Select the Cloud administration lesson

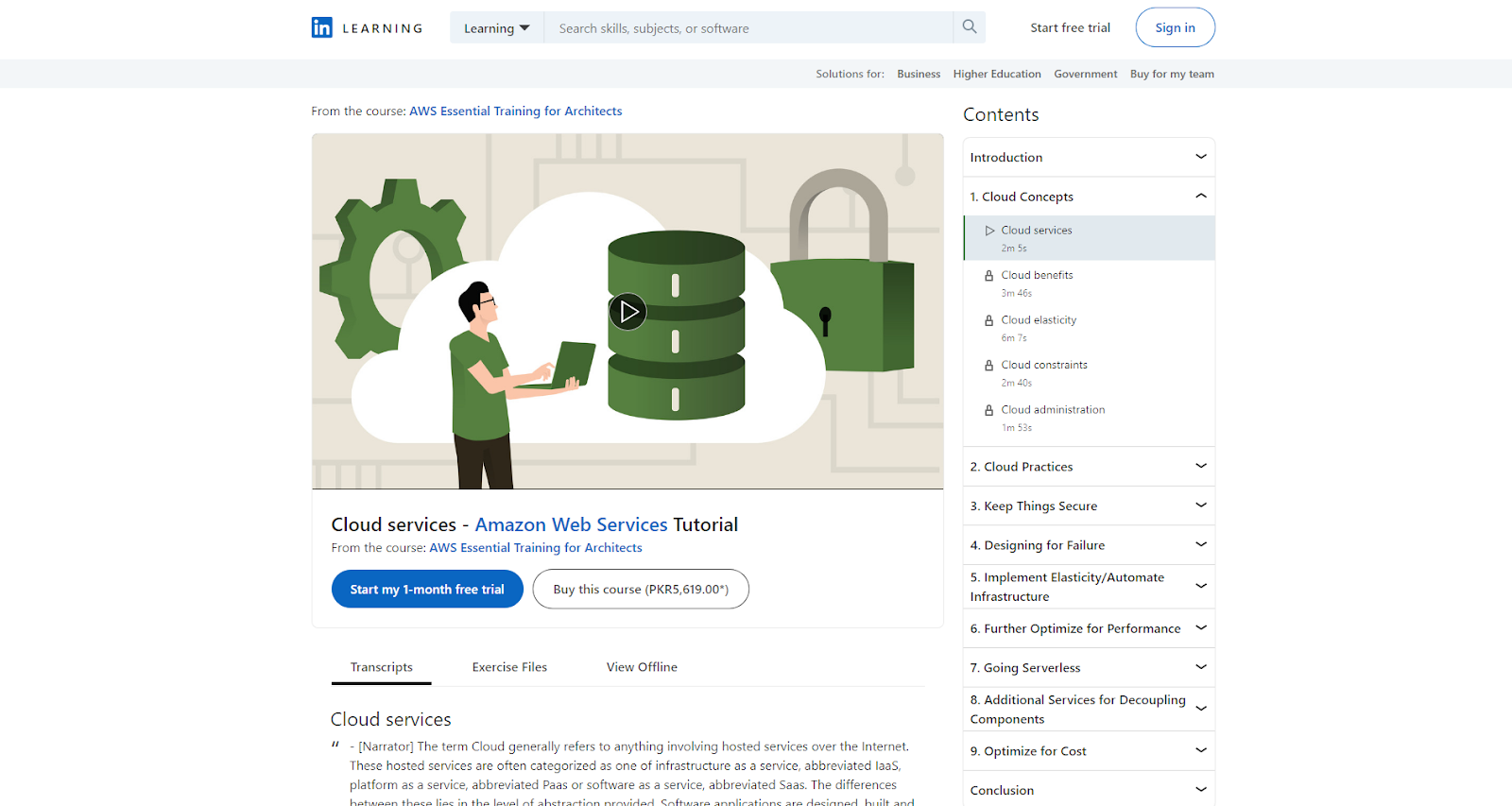point(1089,418)
